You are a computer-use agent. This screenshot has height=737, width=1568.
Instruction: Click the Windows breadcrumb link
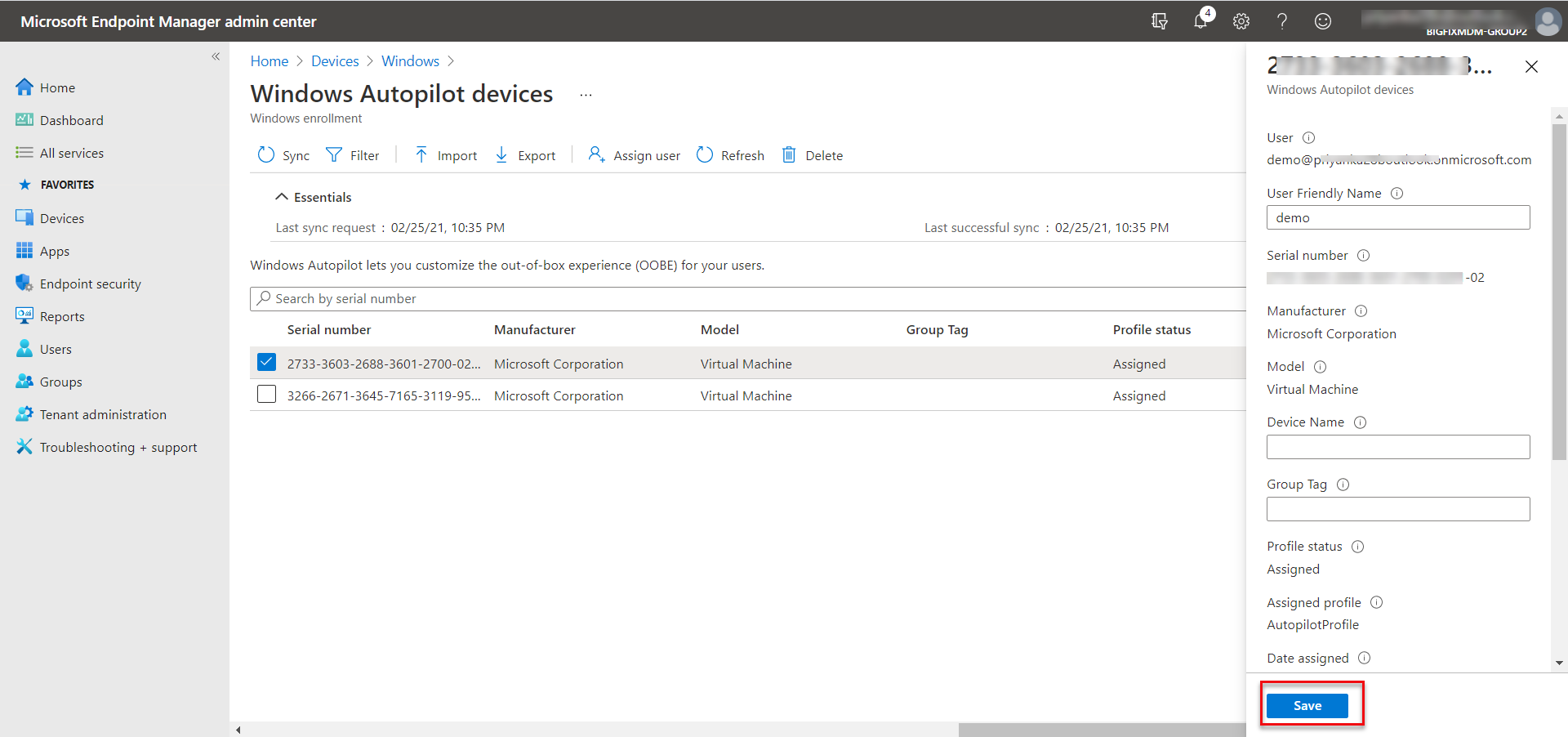pos(410,61)
